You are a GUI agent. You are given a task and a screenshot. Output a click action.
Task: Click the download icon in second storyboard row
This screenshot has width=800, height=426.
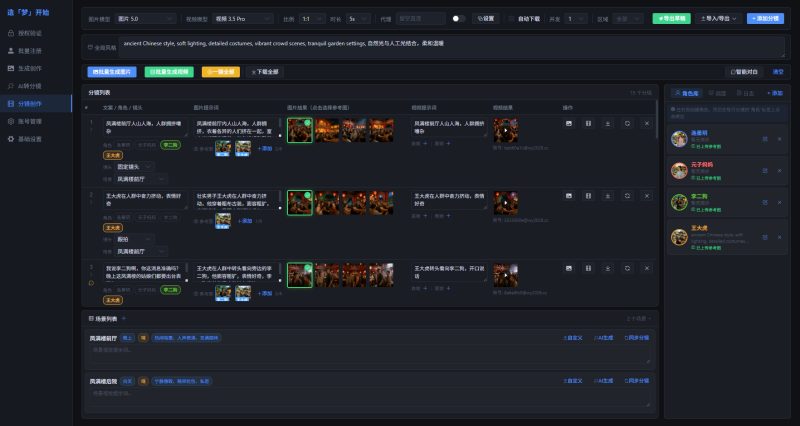(x=608, y=196)
